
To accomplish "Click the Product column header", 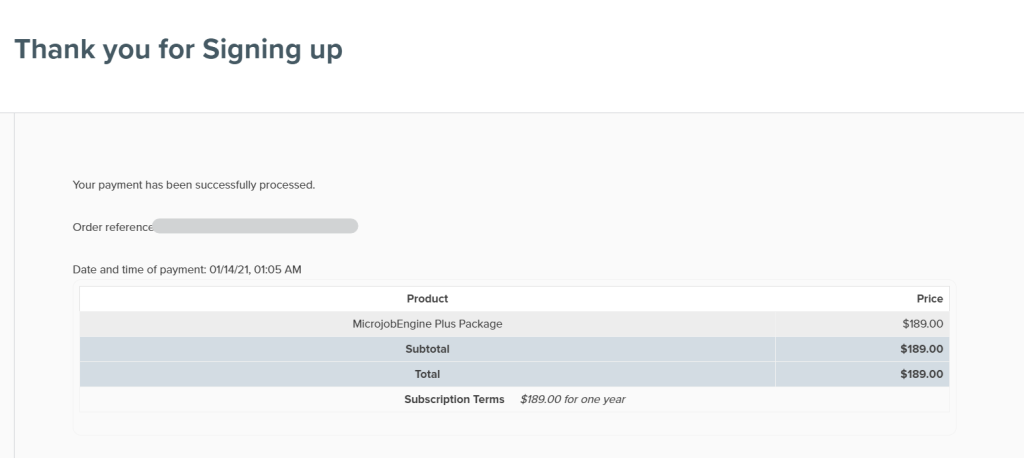I will [x=427, y=299].
